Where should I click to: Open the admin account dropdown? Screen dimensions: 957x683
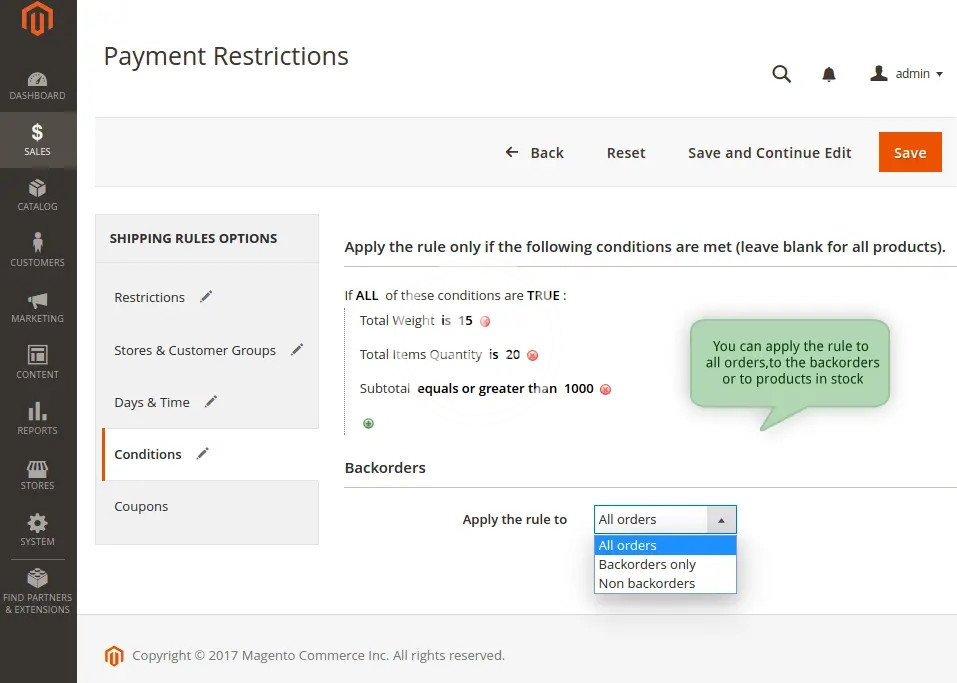tap(907, 74)
